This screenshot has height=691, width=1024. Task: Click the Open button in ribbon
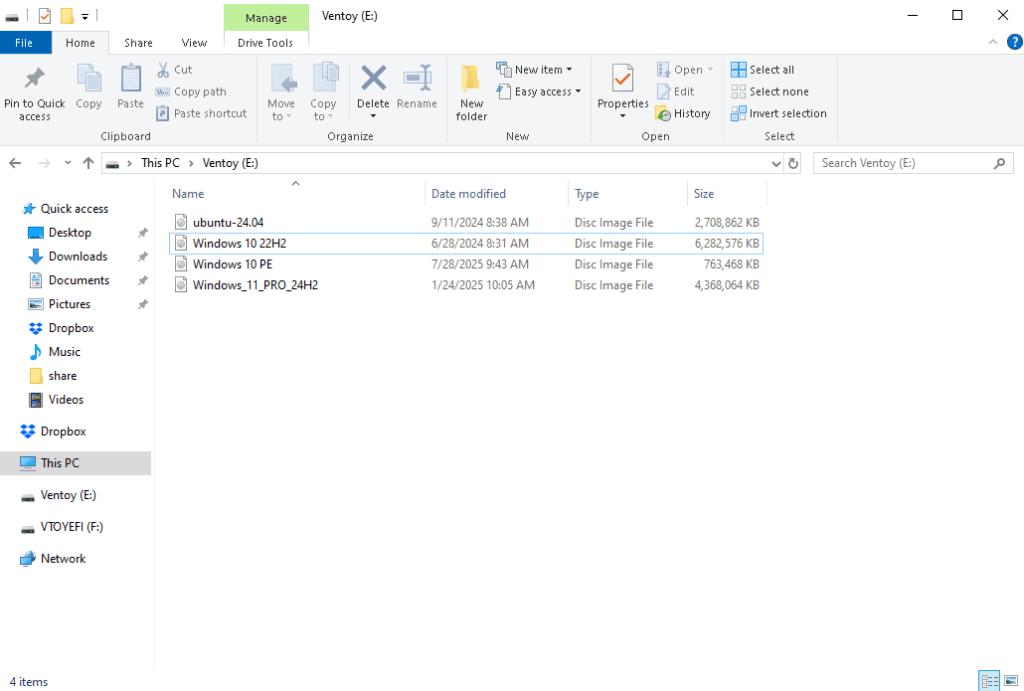(x=684, y=69)
